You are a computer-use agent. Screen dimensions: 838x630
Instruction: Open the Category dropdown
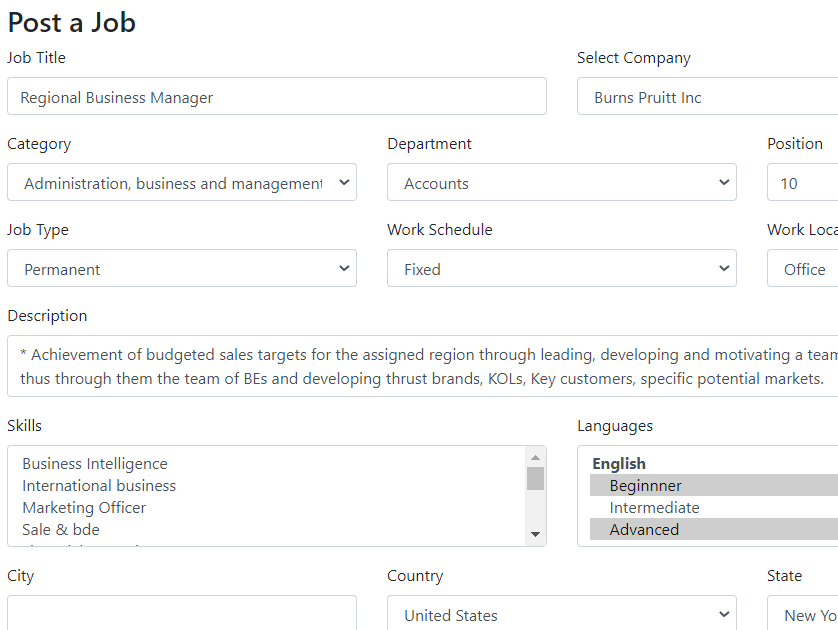pos(182,182)
